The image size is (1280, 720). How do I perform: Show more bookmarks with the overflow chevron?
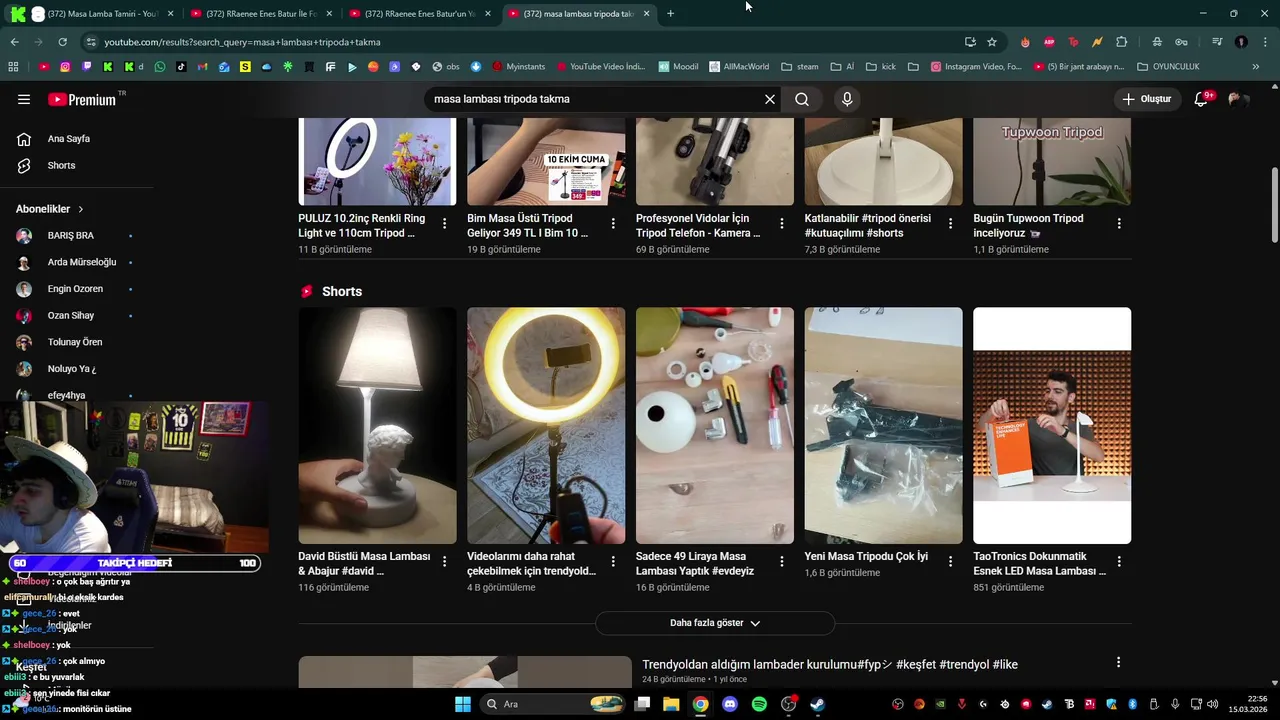point(1256,67)
